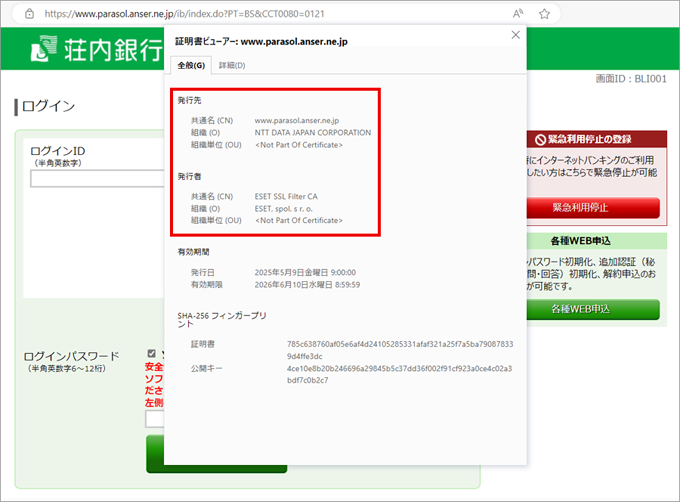The width and height of the screenshot is (680, 502).
Task: Add page to favorites with star icon
Action: 544,14
